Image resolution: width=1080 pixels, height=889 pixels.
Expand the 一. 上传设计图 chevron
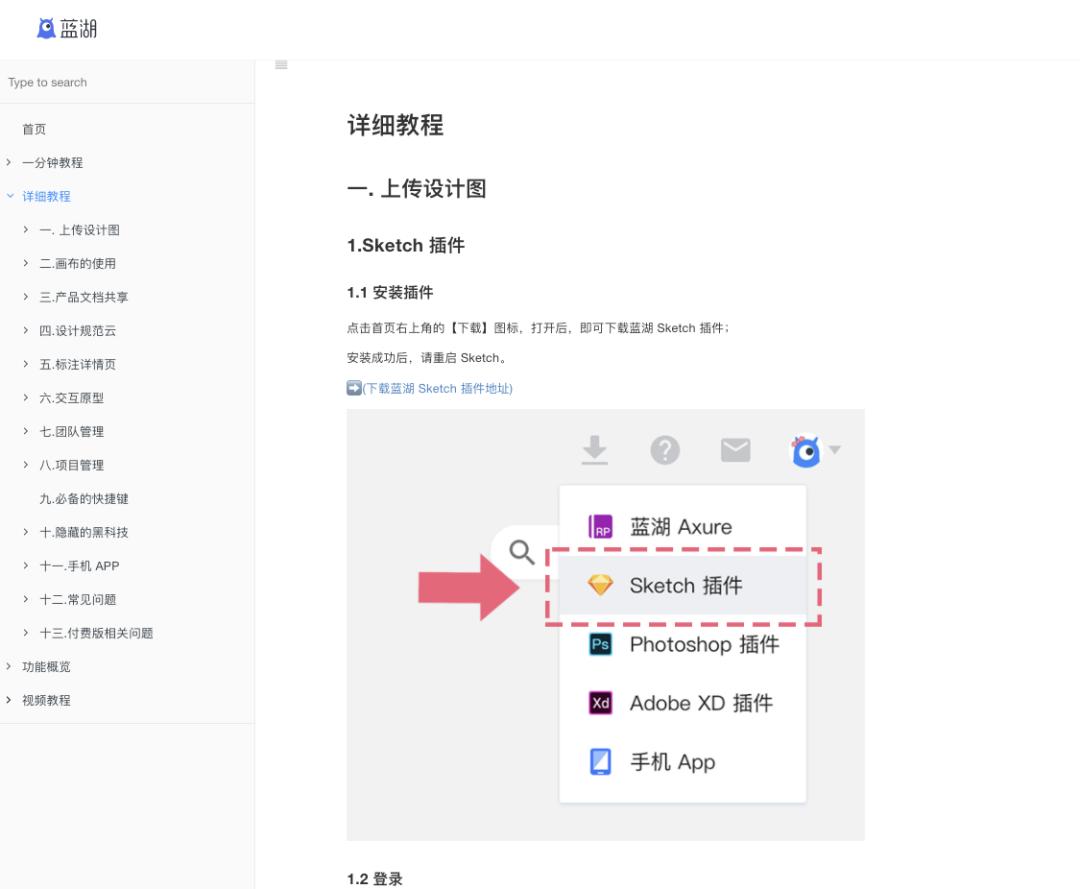(x=25, y=229)
